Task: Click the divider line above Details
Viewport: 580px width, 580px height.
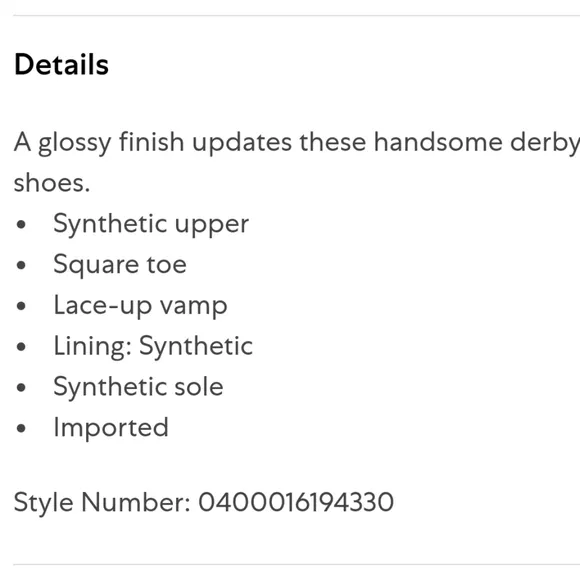Action: tap(297, 16)
